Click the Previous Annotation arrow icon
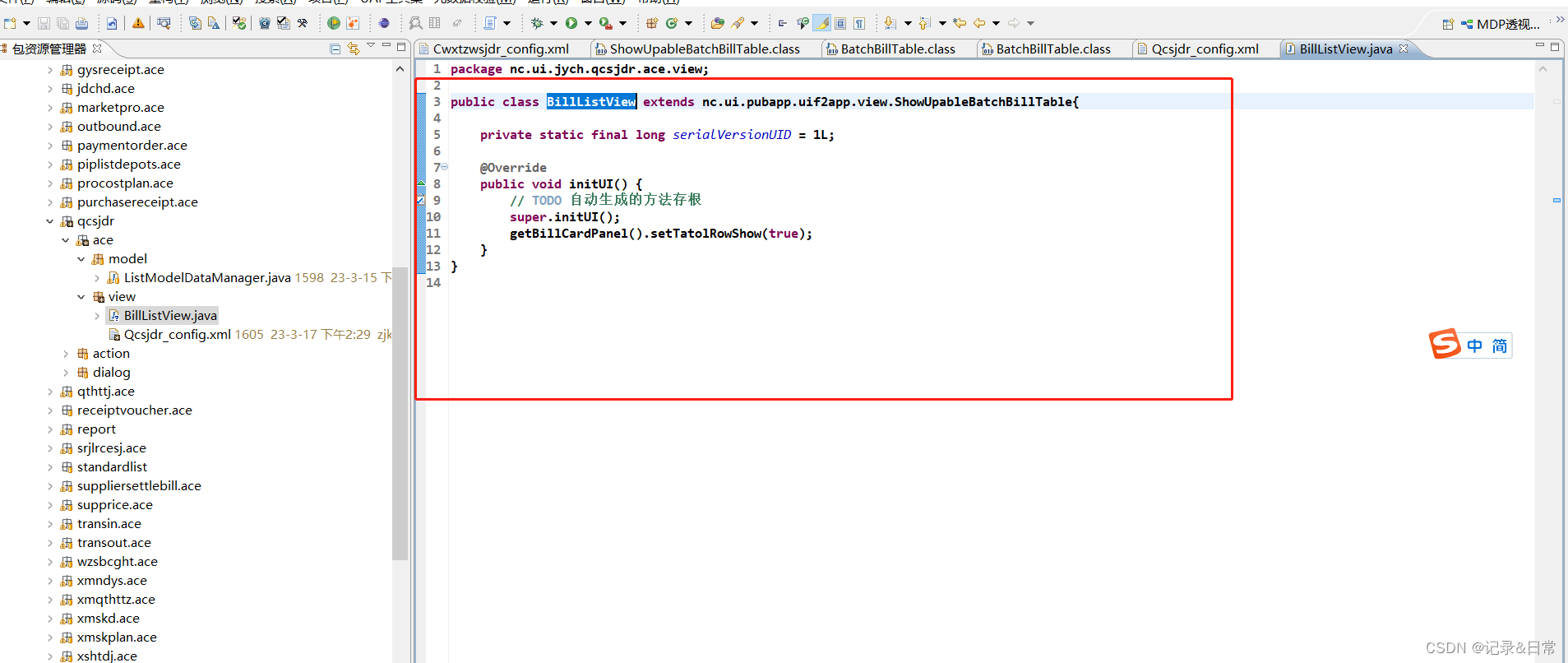Image resolution: width=1568 pixels, height=663 pixels. (x=924, y=23)
